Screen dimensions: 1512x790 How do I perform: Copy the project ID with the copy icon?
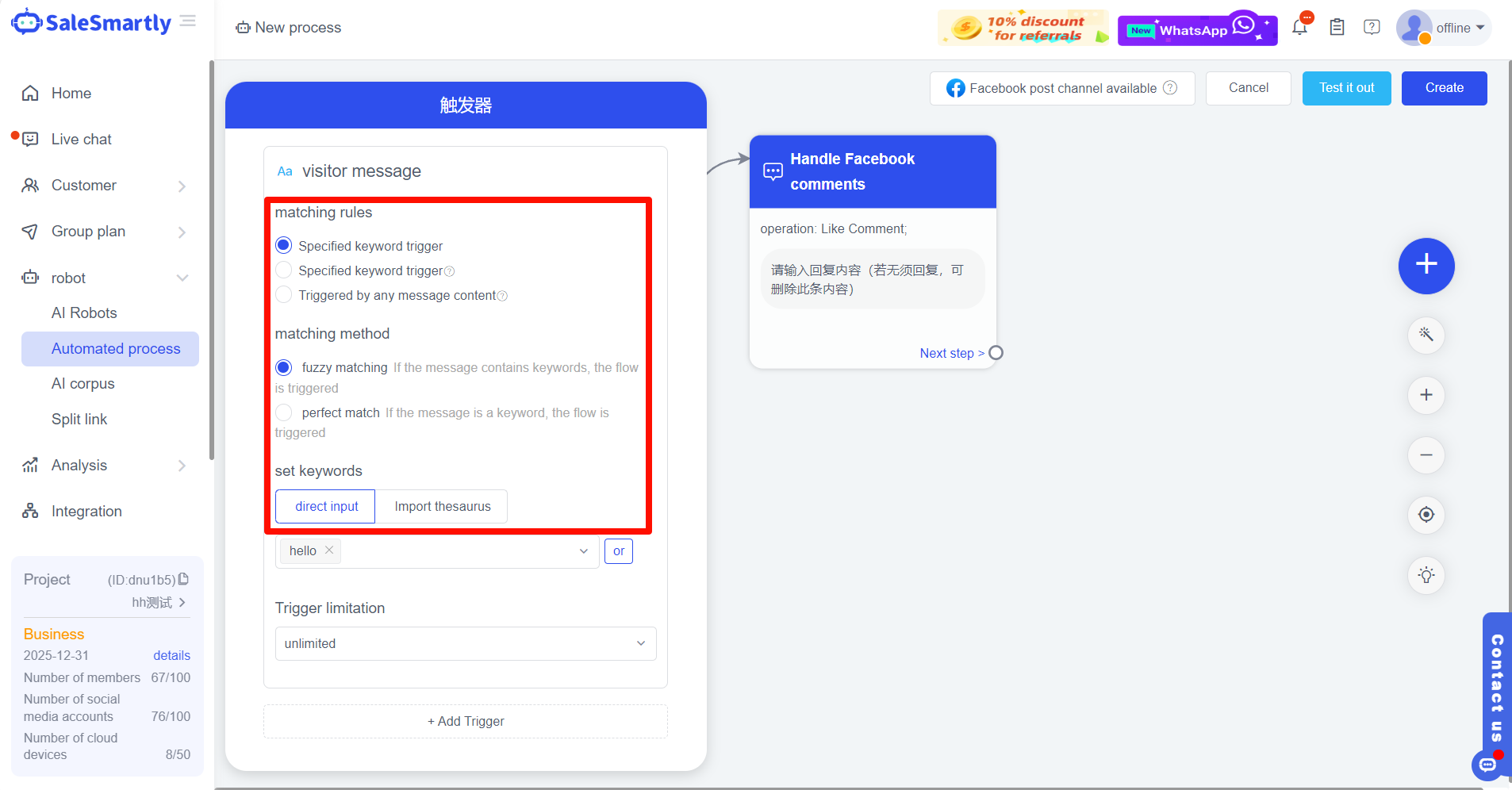(x=184, y=579)
